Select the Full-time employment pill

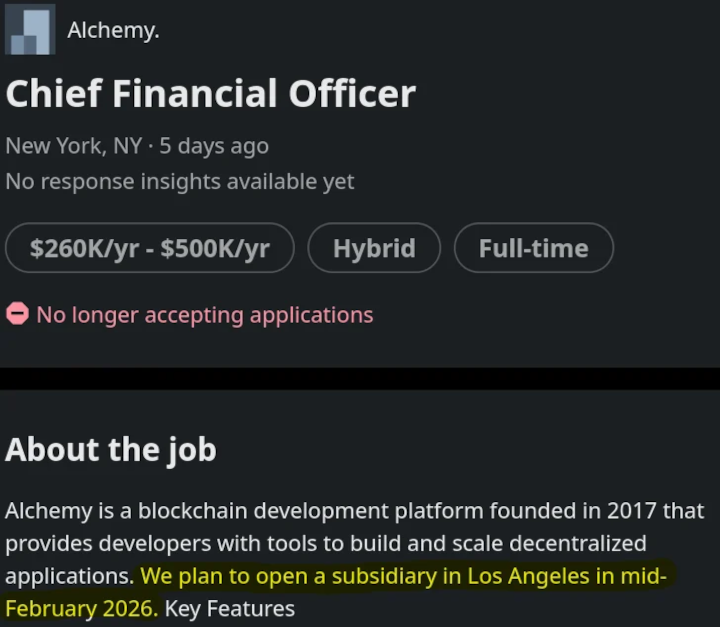[533, 248]
